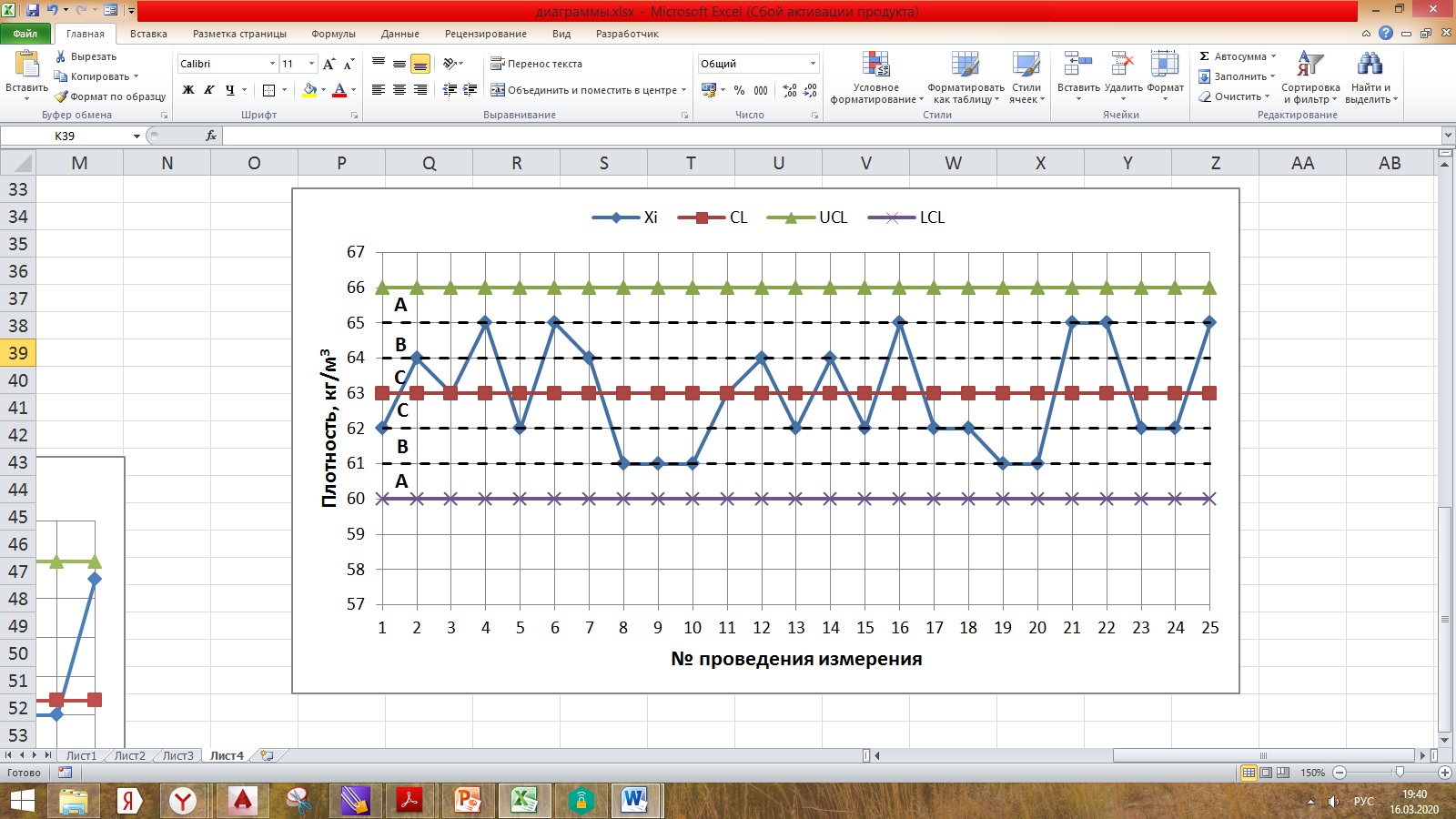1456x819 pixels.
Task: Switch to the Формулы ribbon tab
Action: pyautogui.click(x=333, y=34)
